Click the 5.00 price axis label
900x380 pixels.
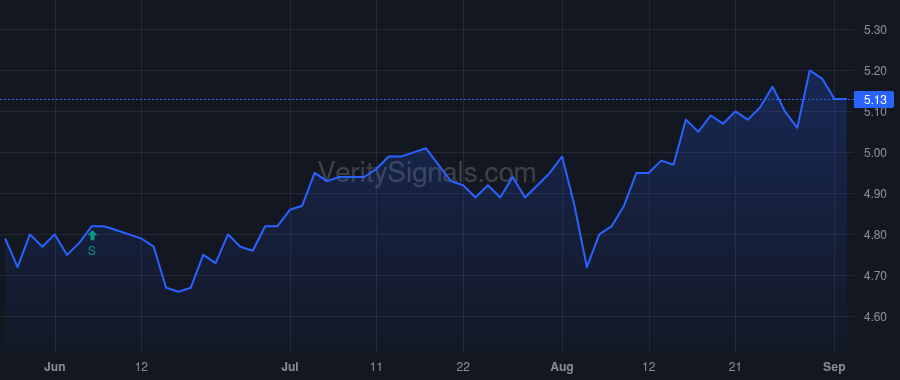(x=875, y=153)
